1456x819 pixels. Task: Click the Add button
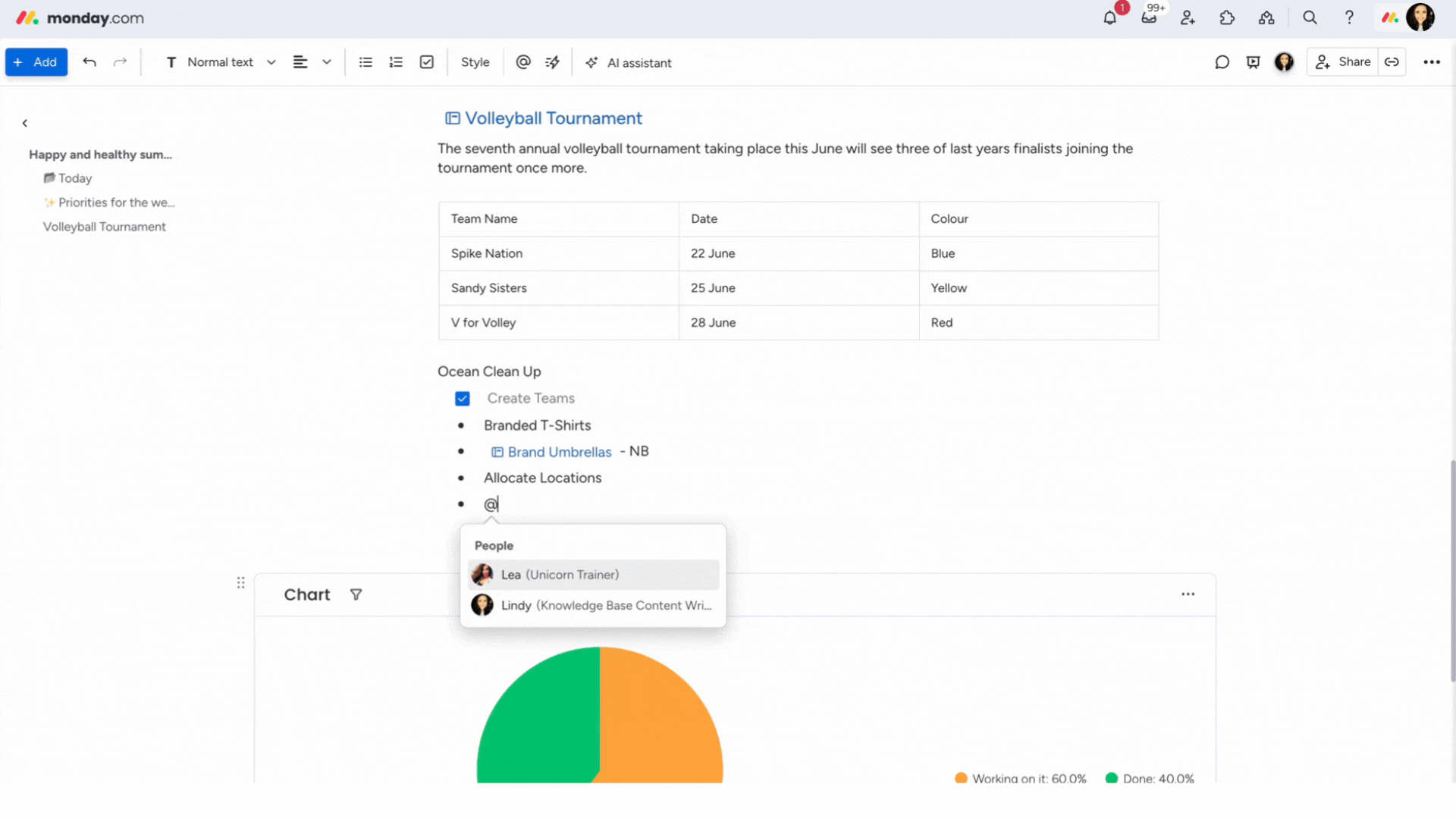tap(36, 62)
